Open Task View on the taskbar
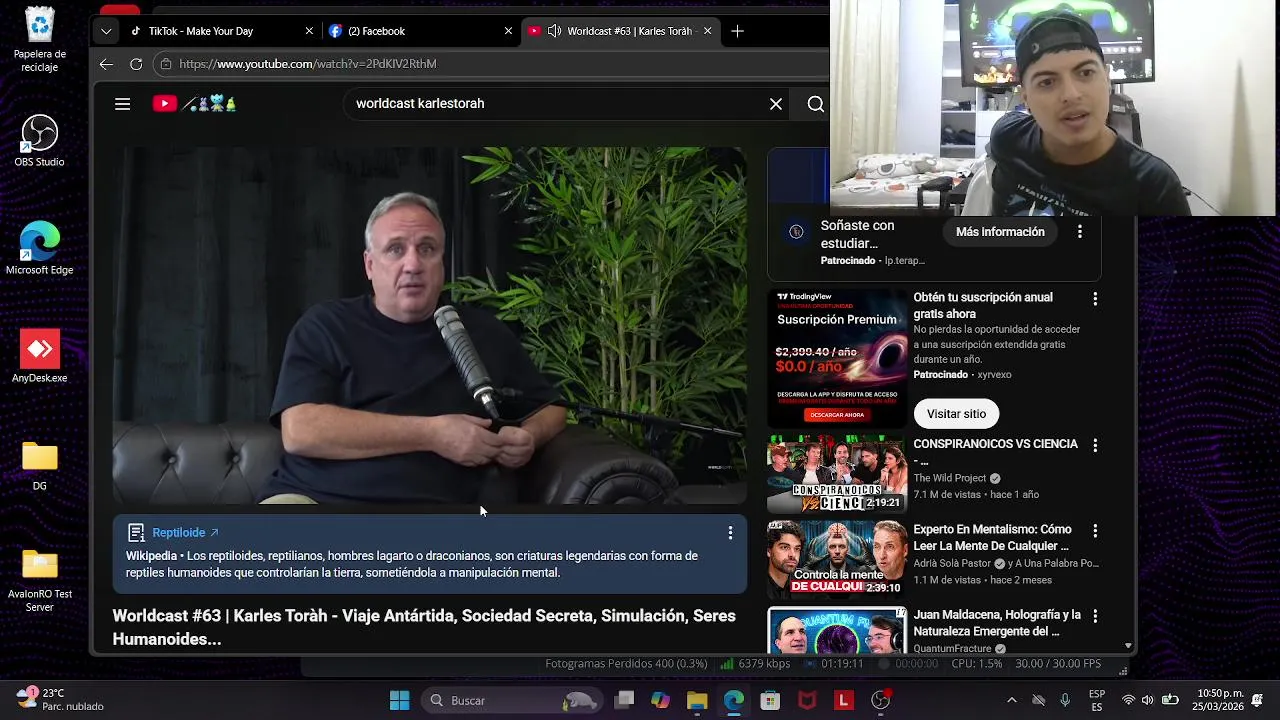 click(624, 700)
